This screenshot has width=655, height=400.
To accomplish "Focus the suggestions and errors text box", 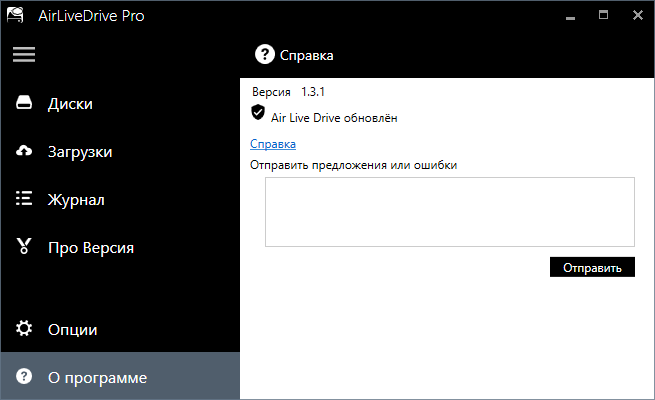I will 450,212.
